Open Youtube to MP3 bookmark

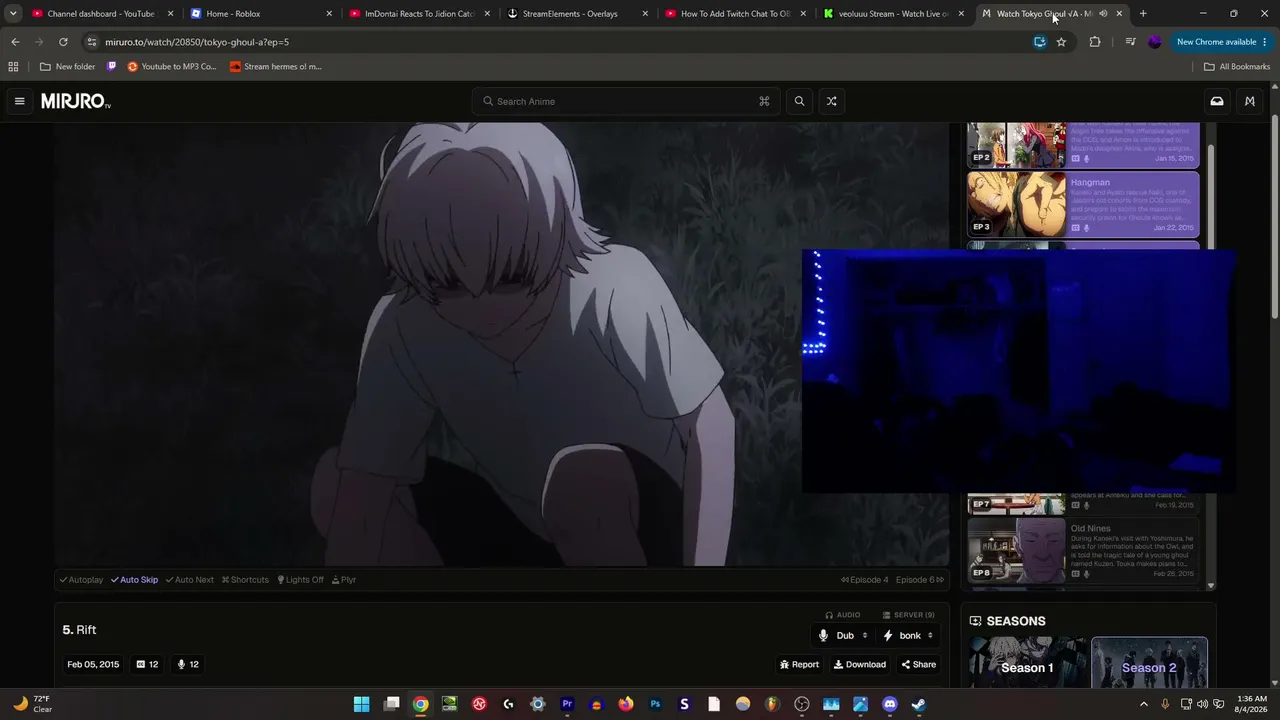172,67
